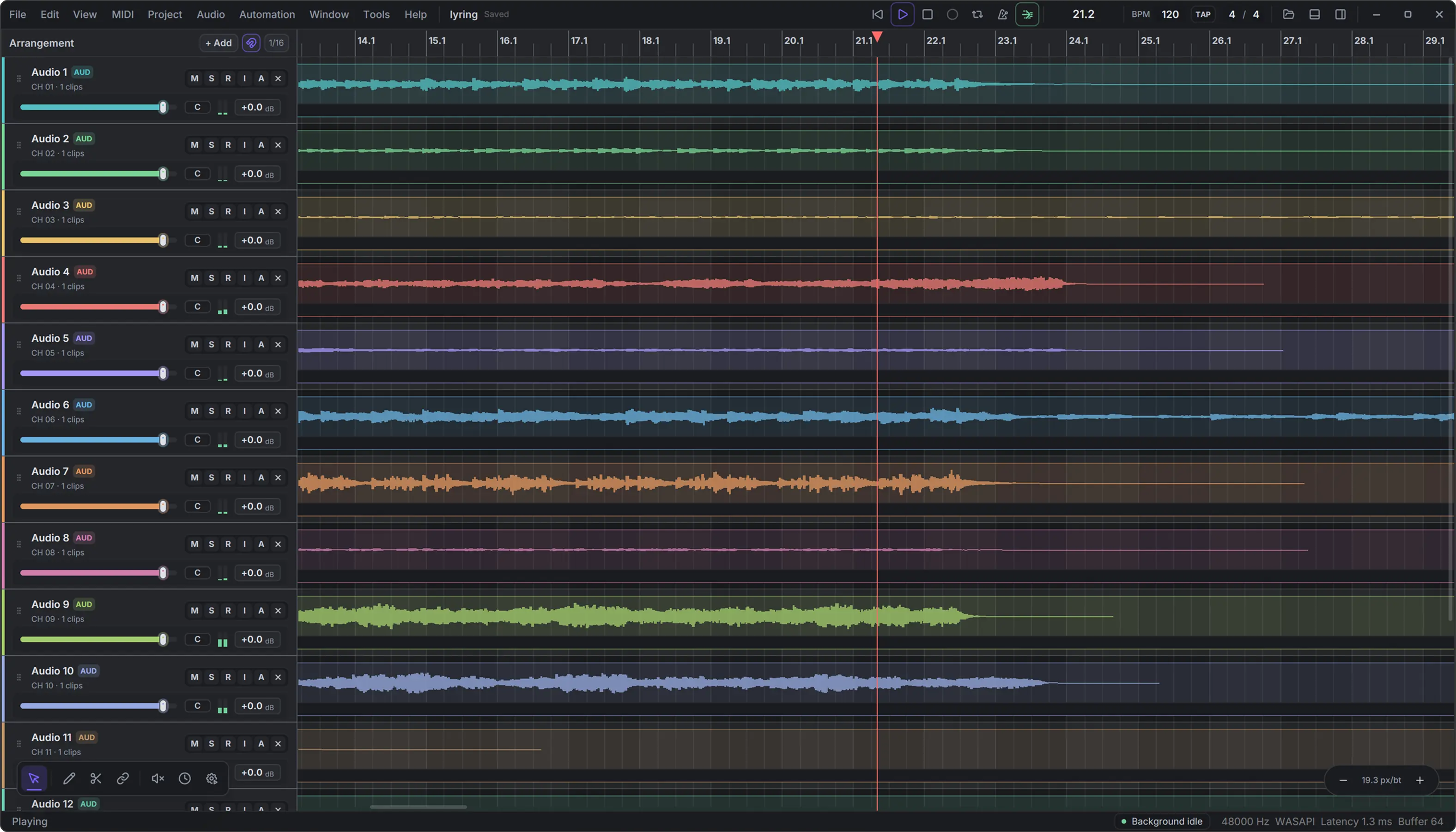Arm record on Audio 8 track
This screenshot has width=1456, height=832.
[x=228, y=544]
